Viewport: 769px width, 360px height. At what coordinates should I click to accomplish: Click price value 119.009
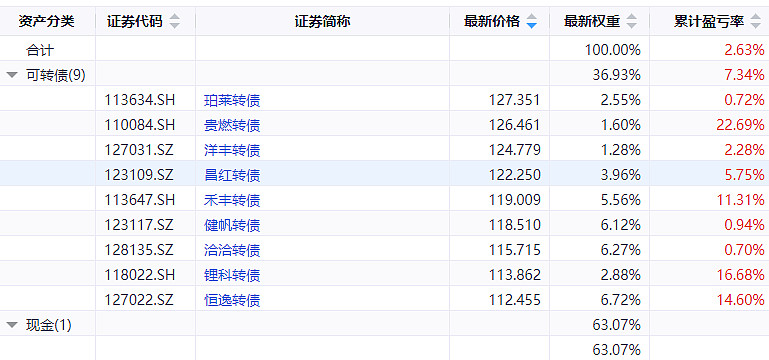(514, 200)
